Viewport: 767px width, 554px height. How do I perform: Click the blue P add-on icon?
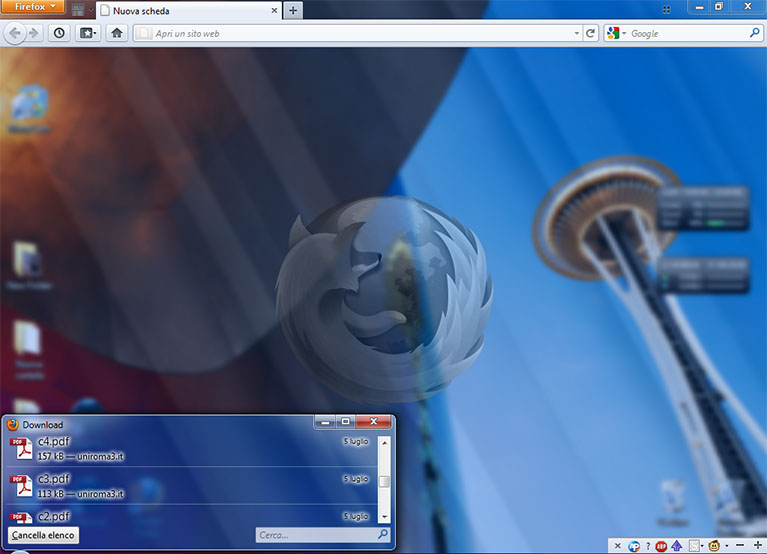click(x=634, y=546)
